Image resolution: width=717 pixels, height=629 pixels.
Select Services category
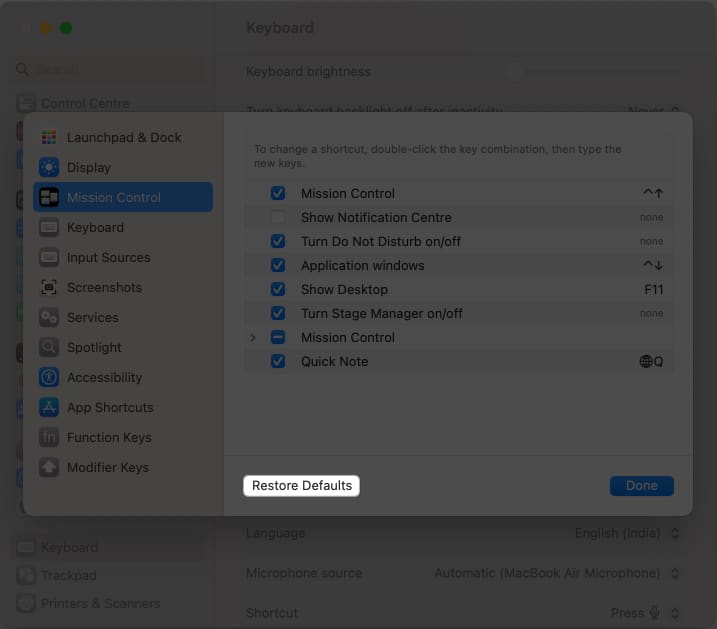click(123, 317)
